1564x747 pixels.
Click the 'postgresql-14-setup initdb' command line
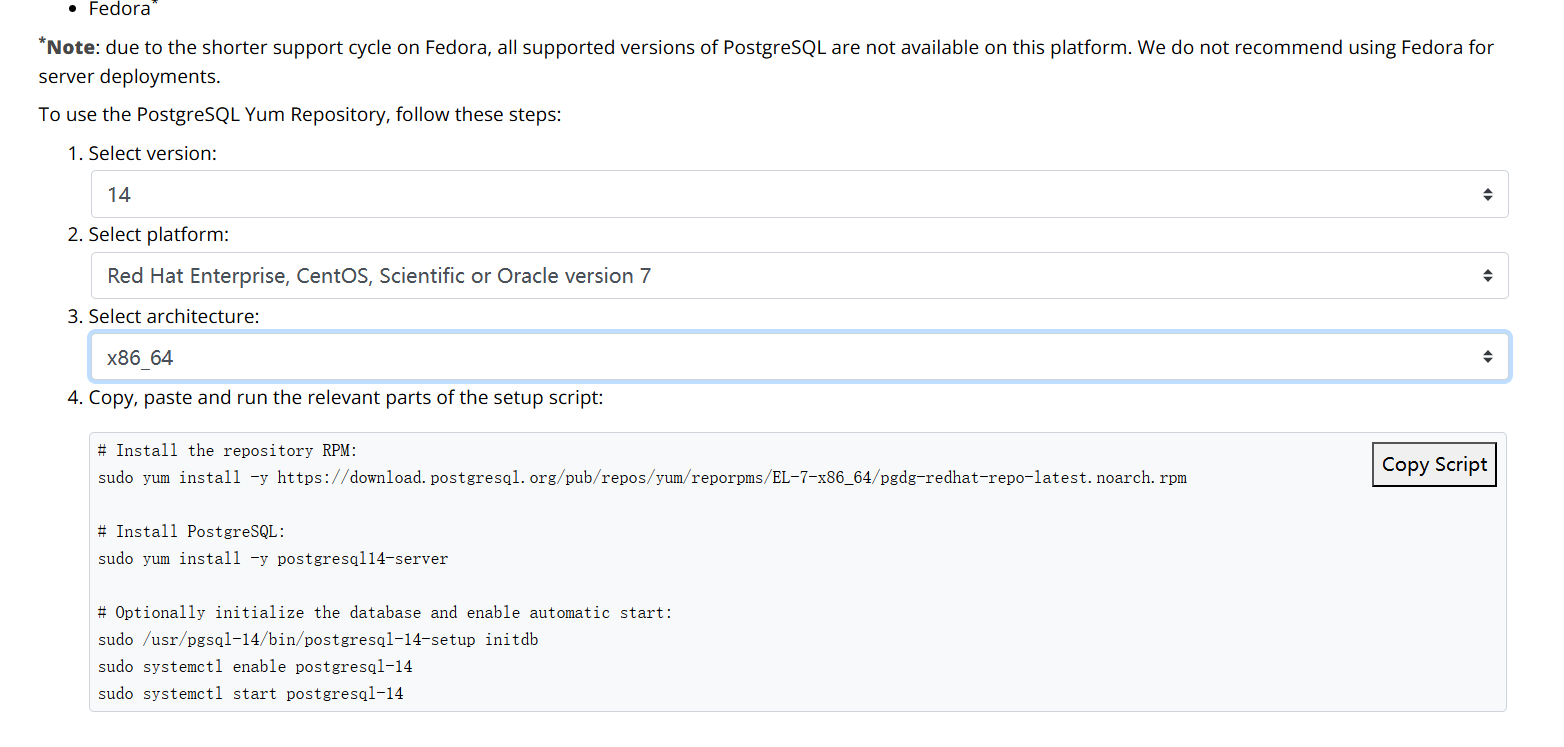click(318, 639)
